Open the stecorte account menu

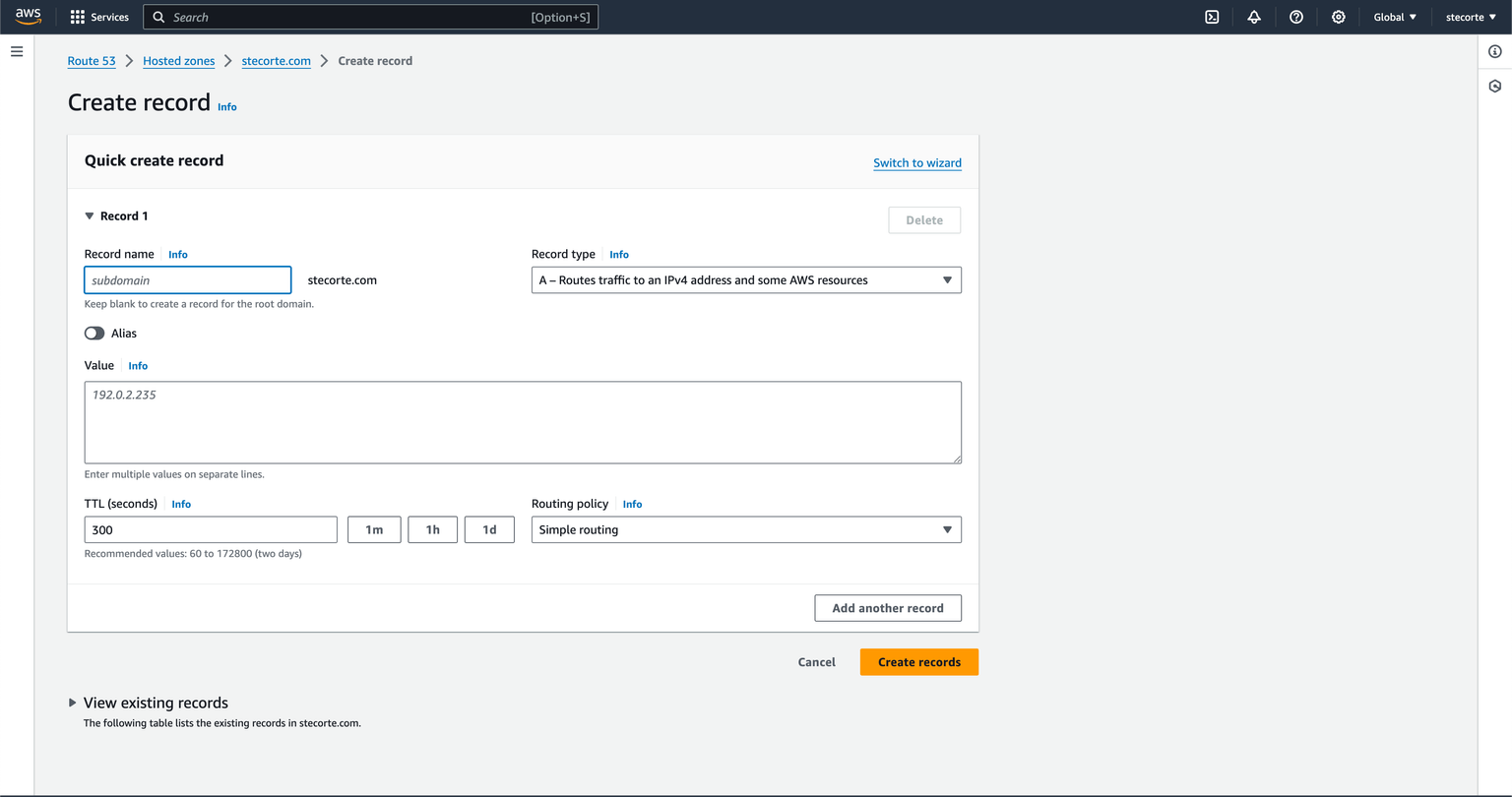[1471, 17]
